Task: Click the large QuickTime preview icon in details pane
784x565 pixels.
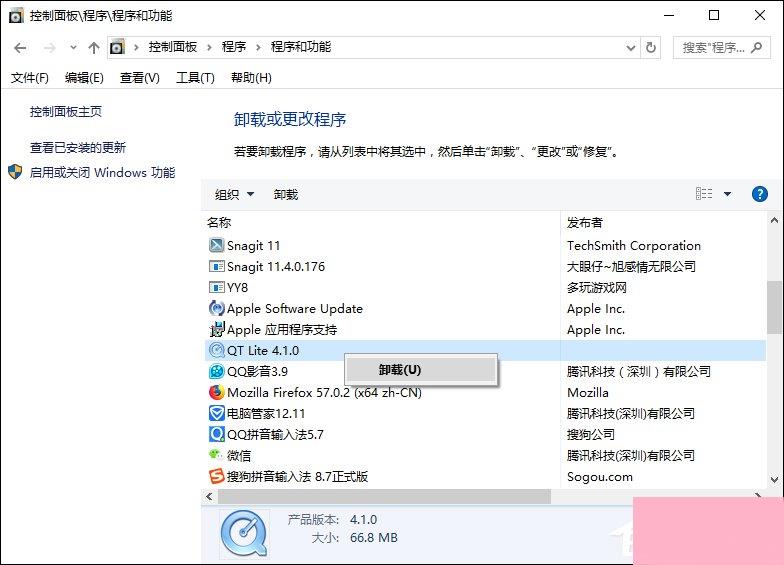Action: pos(244,534)
